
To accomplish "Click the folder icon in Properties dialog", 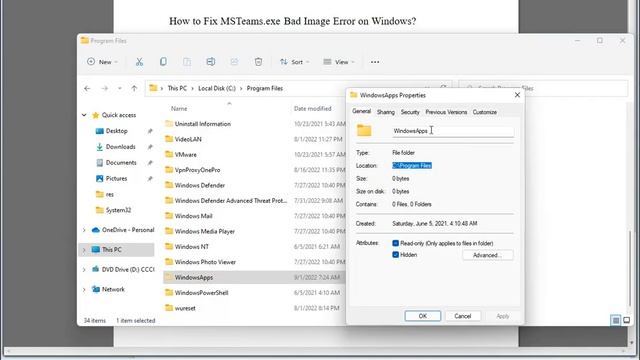I will point(364,131).
